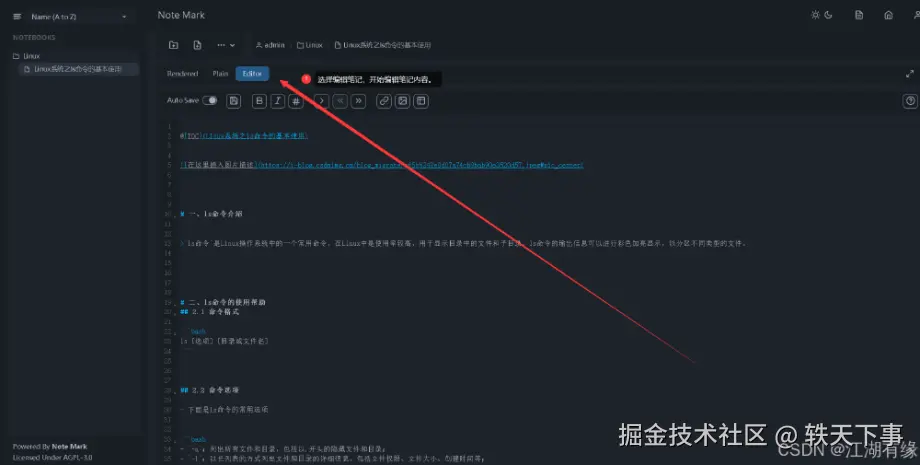Open the Name (A to Z) sort dropdown
This screenshot has height=465, width=920.
pyautogui.click(x=79, y=17)
